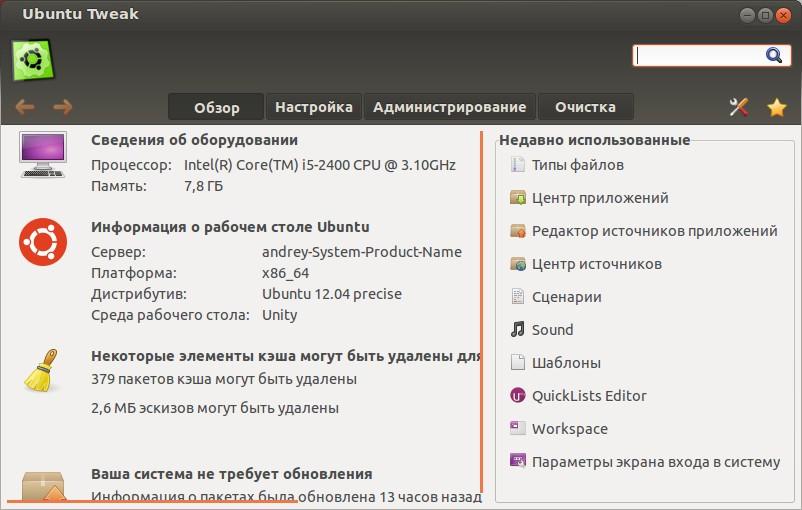Click the icon beside Типы файлов
The image size is (802, 510).
point(518,165)
